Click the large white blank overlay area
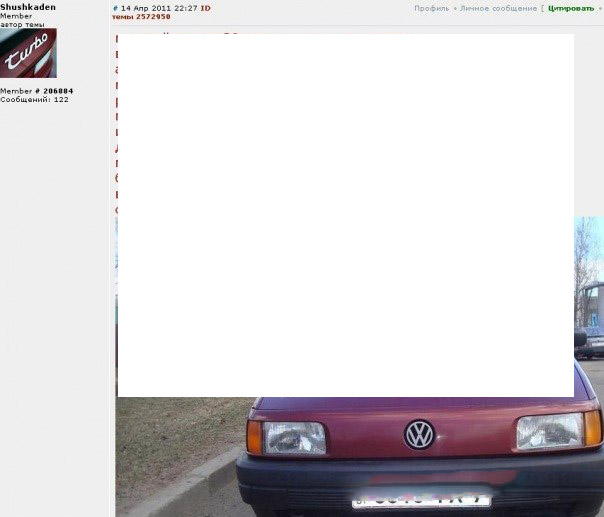This screenshot has width=604, height=517. click(345, 215)
